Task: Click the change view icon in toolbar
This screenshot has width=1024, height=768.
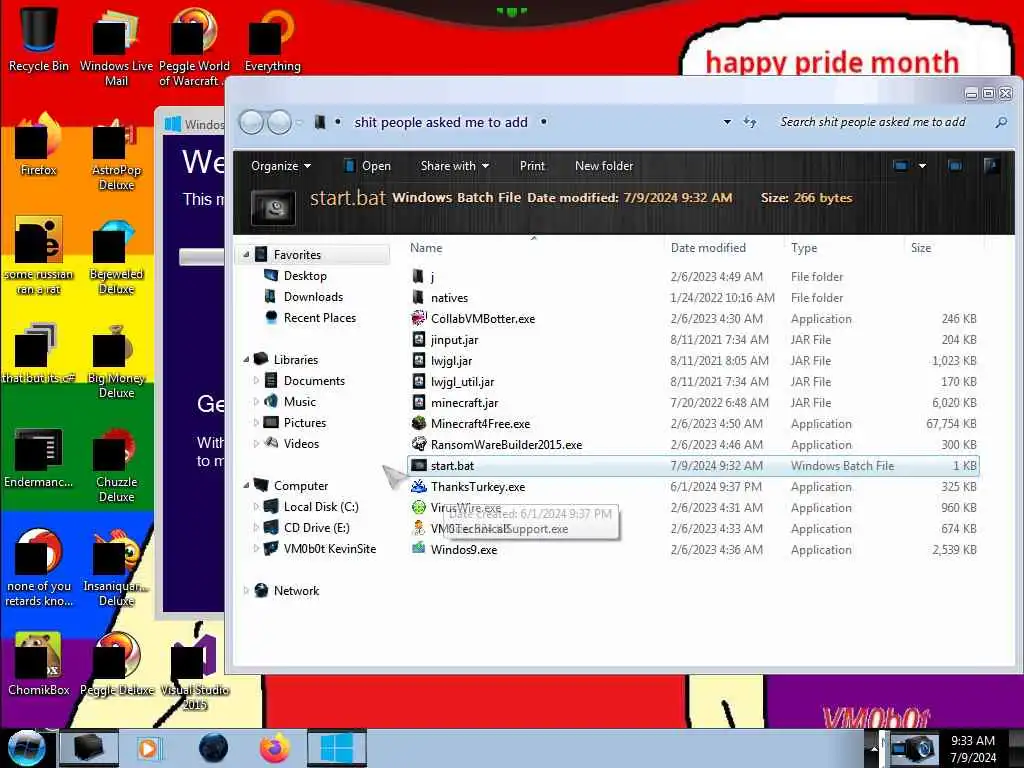Action: (901, 166)
